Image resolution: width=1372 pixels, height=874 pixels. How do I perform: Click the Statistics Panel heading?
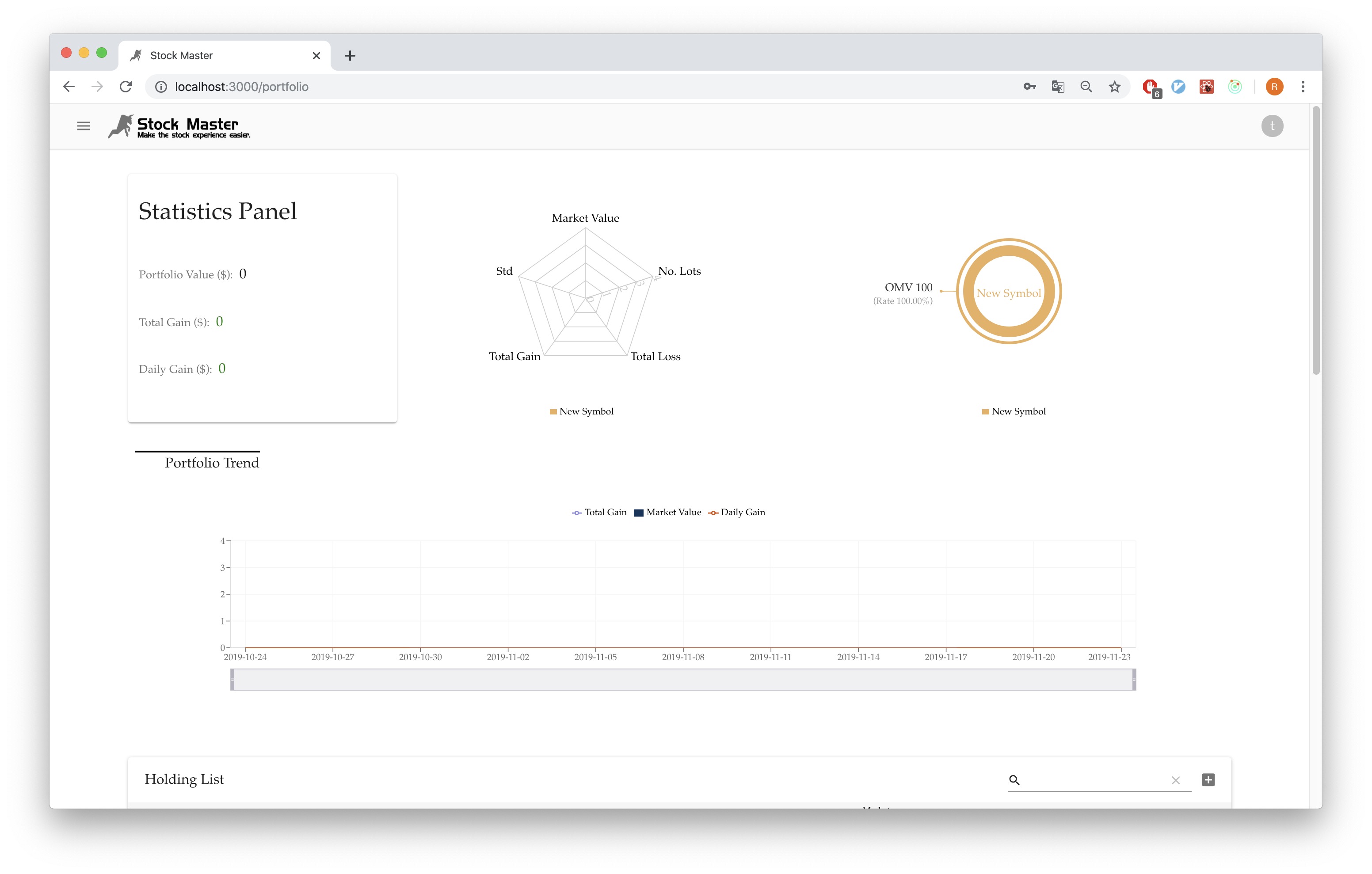(x=217, y=211)
